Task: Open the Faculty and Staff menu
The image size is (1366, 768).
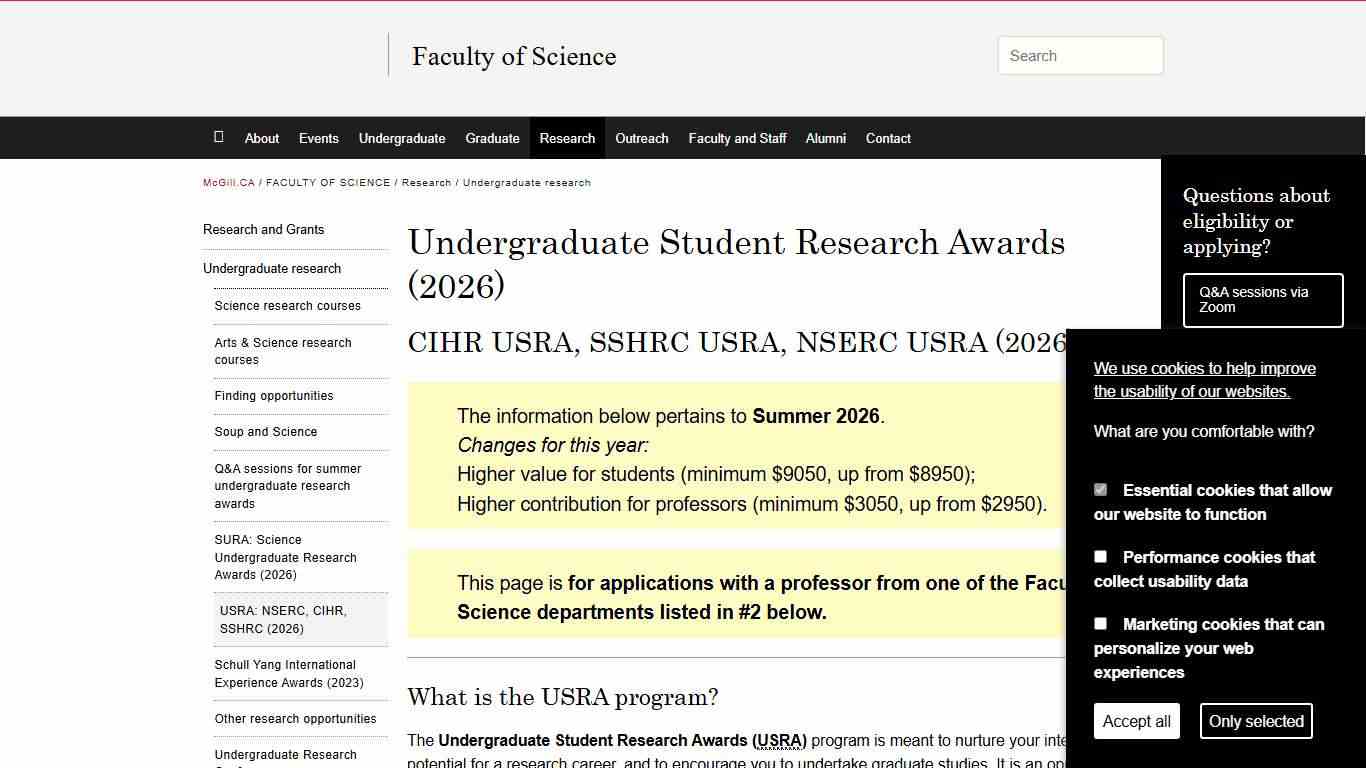Action: coord(737,138)
